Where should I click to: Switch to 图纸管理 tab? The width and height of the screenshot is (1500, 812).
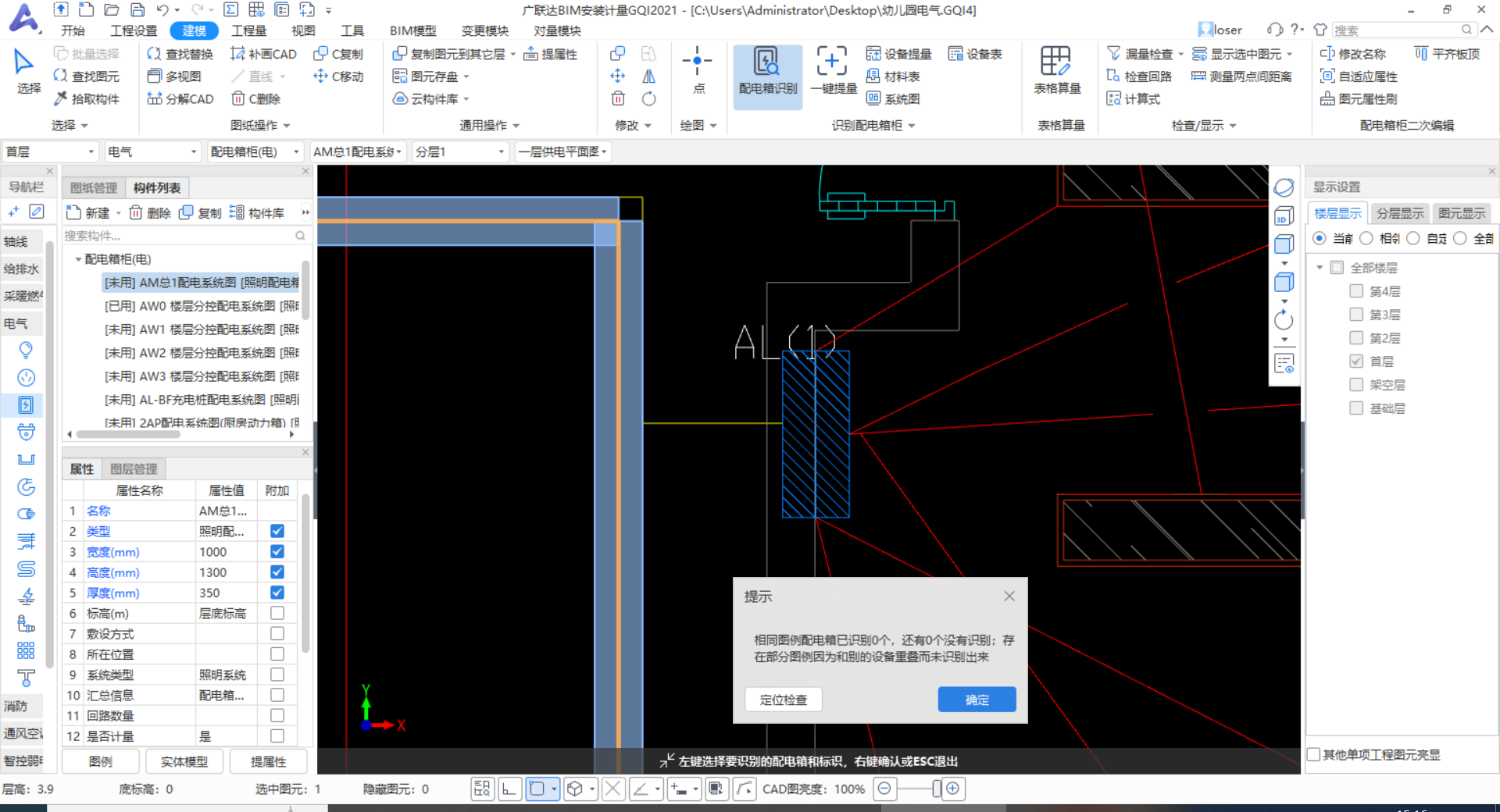(94, 187)
